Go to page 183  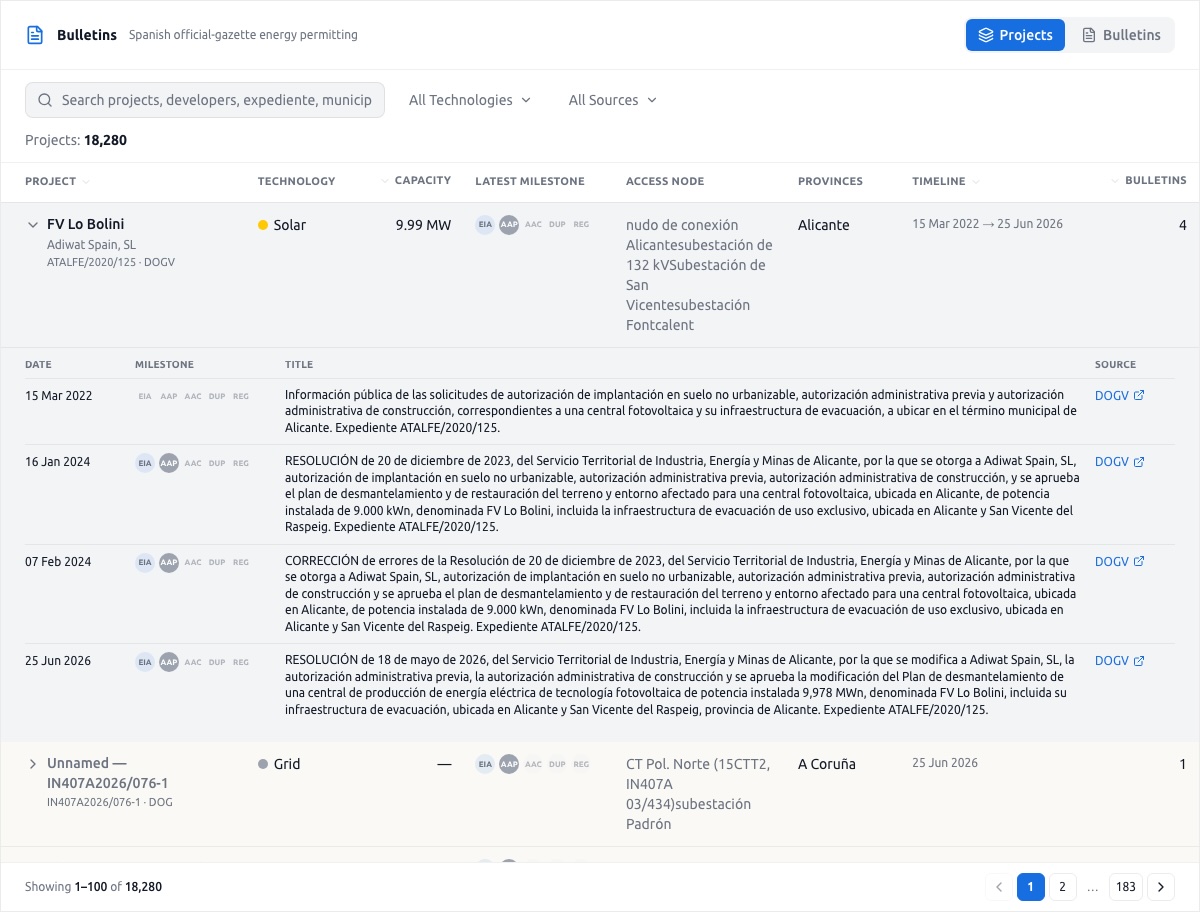1126,887
